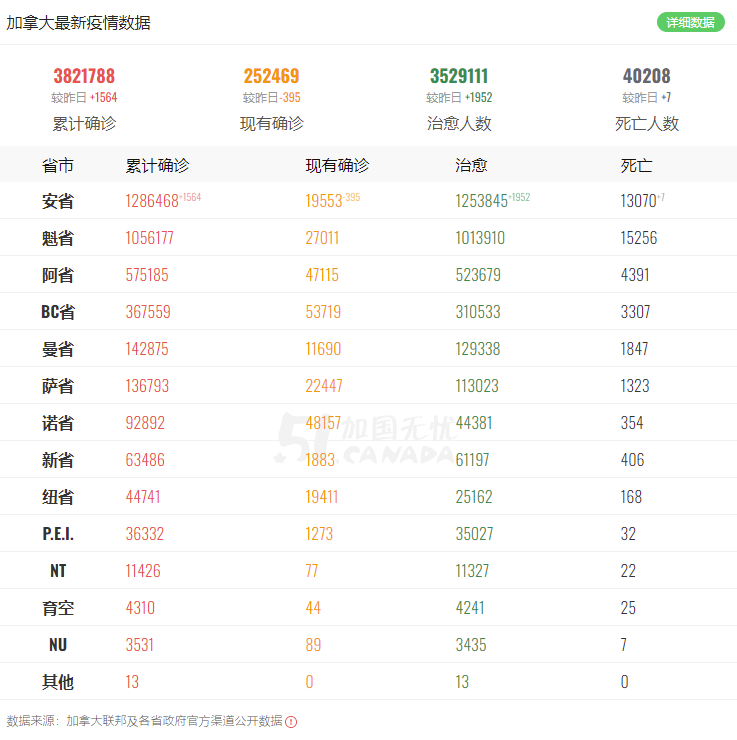Click 诺省 deaths value 354
The height and width of the screenshot is (740, 737).
[632, 423]
